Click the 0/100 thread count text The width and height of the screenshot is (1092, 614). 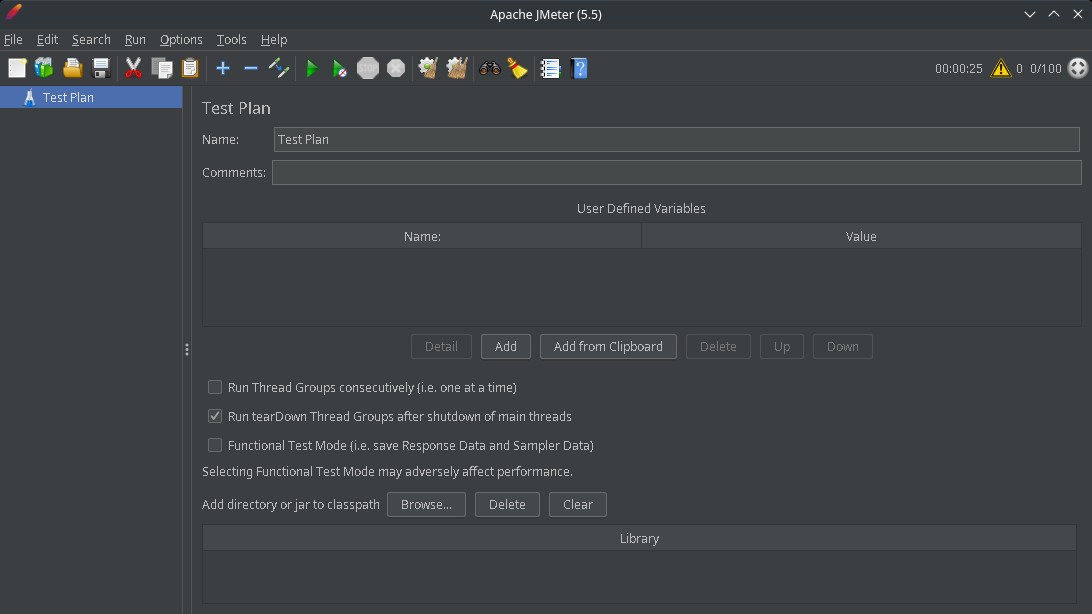point(1045,69)
